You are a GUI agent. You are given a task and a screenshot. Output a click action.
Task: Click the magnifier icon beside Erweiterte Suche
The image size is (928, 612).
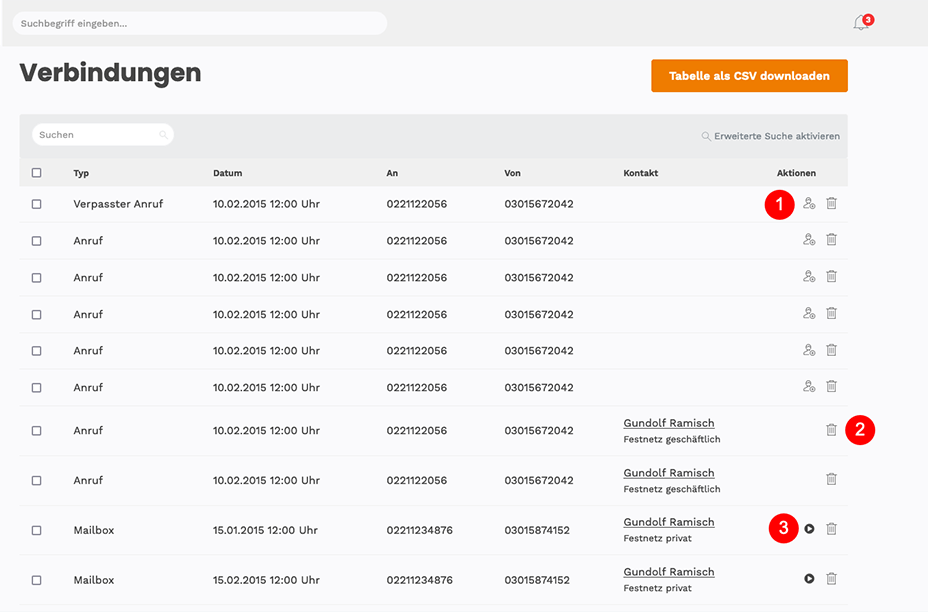706,136
